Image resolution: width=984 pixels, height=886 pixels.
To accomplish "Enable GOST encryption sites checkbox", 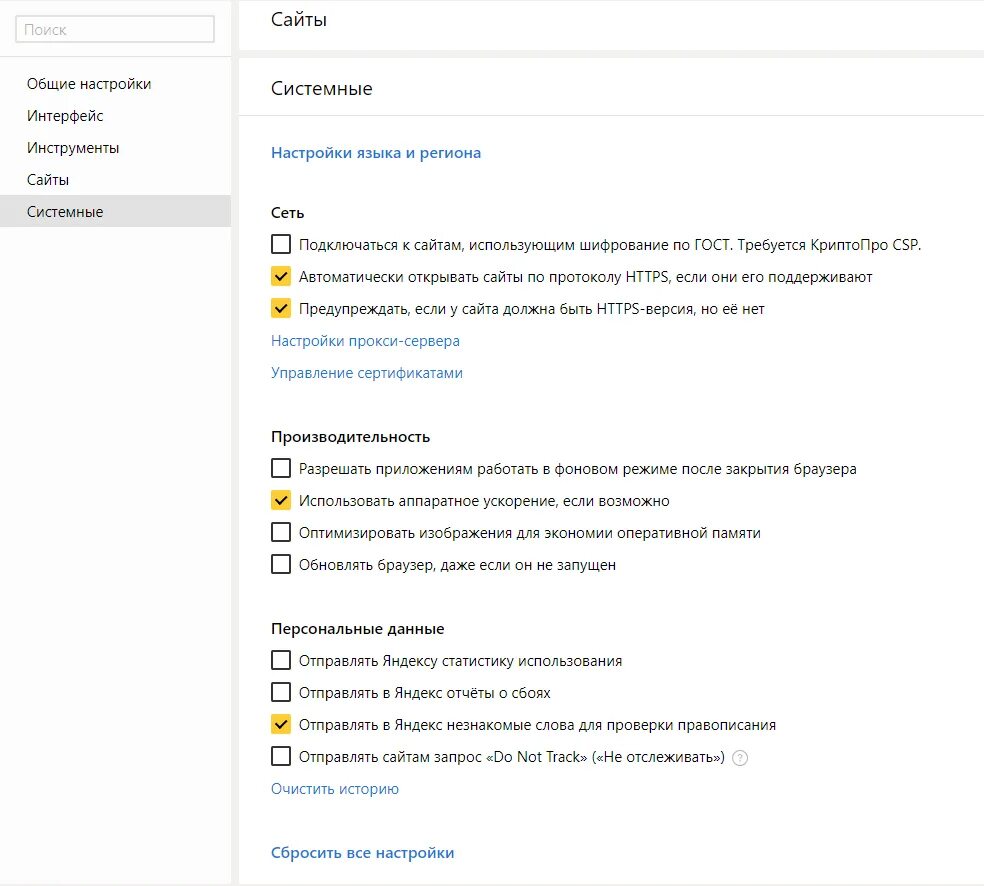I will [281, 245].
